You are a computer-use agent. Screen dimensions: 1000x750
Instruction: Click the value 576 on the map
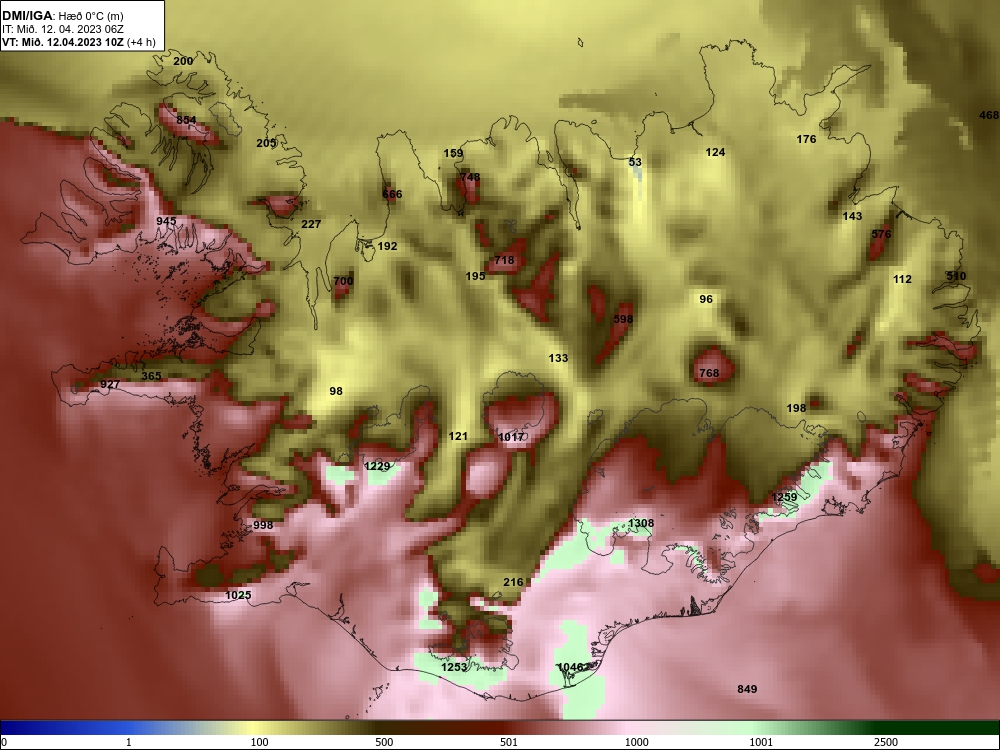(881, 234)
